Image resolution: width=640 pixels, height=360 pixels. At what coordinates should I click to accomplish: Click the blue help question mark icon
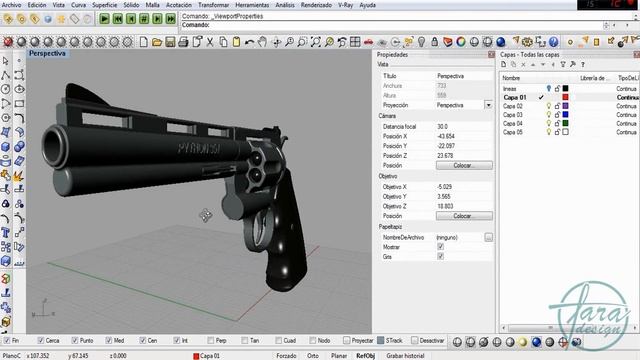click(x=553, y=42)
